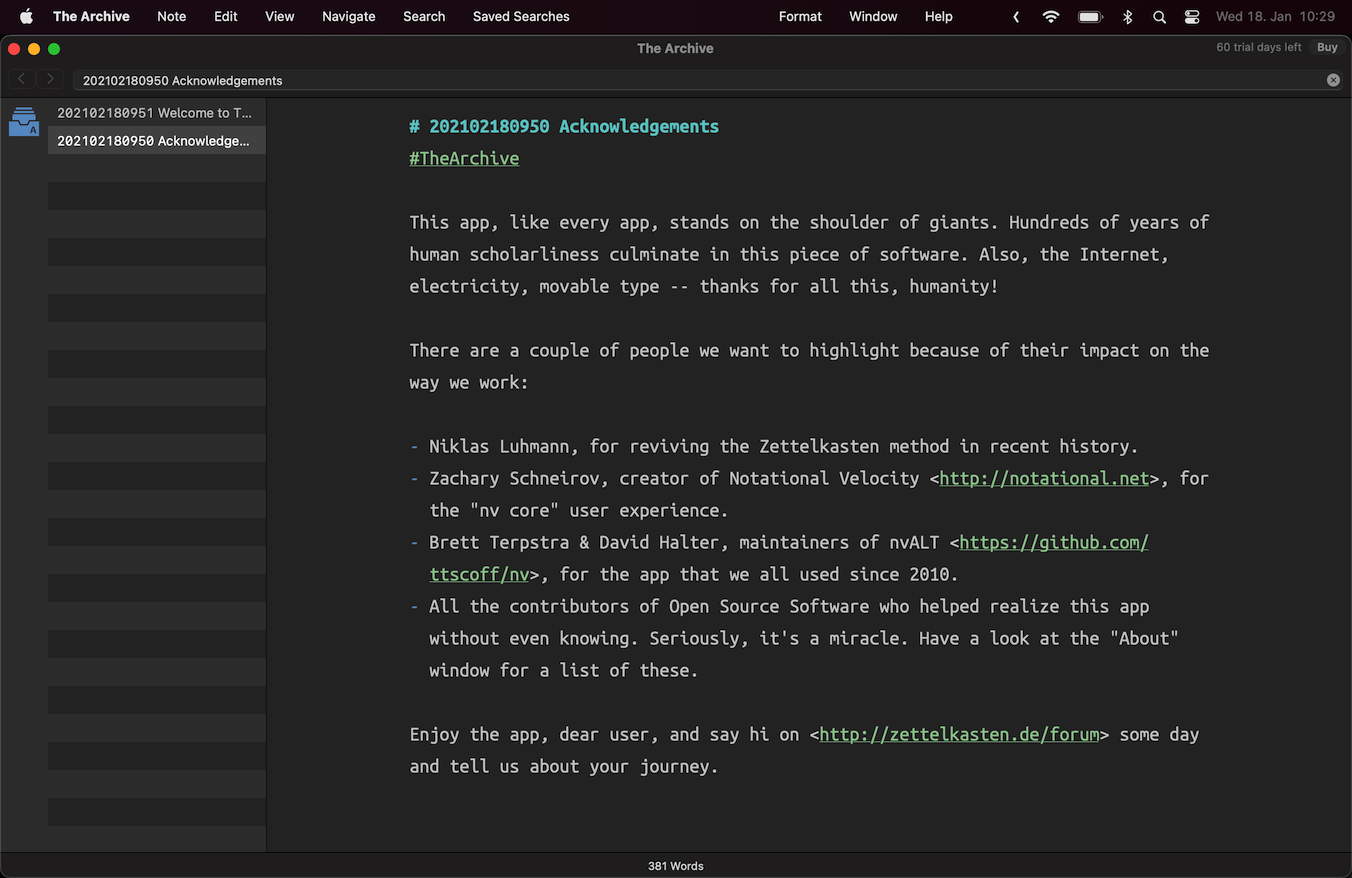Clear the search field with the x button

[1333, 80]
